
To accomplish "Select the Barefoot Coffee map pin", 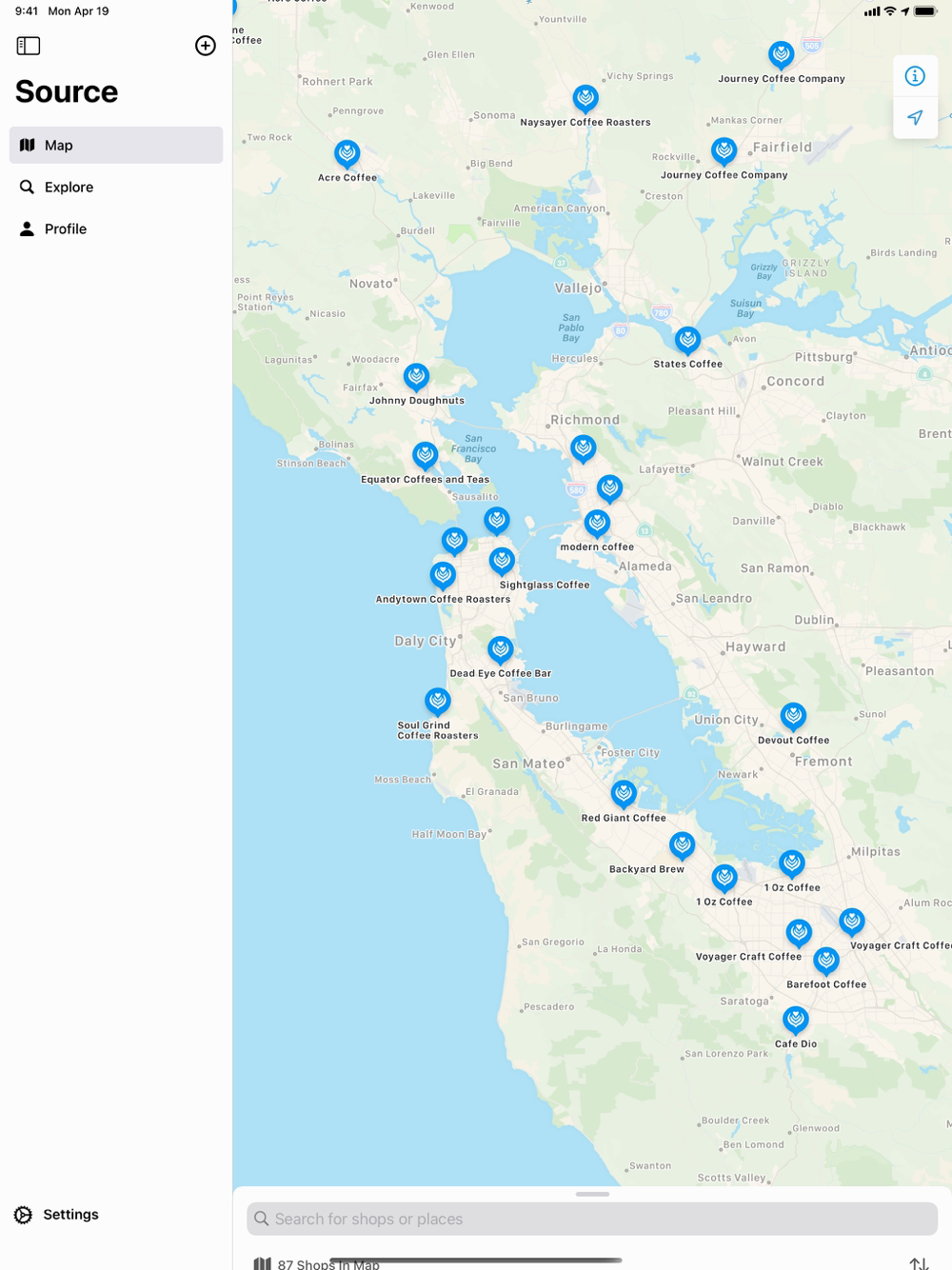I will coord(826,961).
